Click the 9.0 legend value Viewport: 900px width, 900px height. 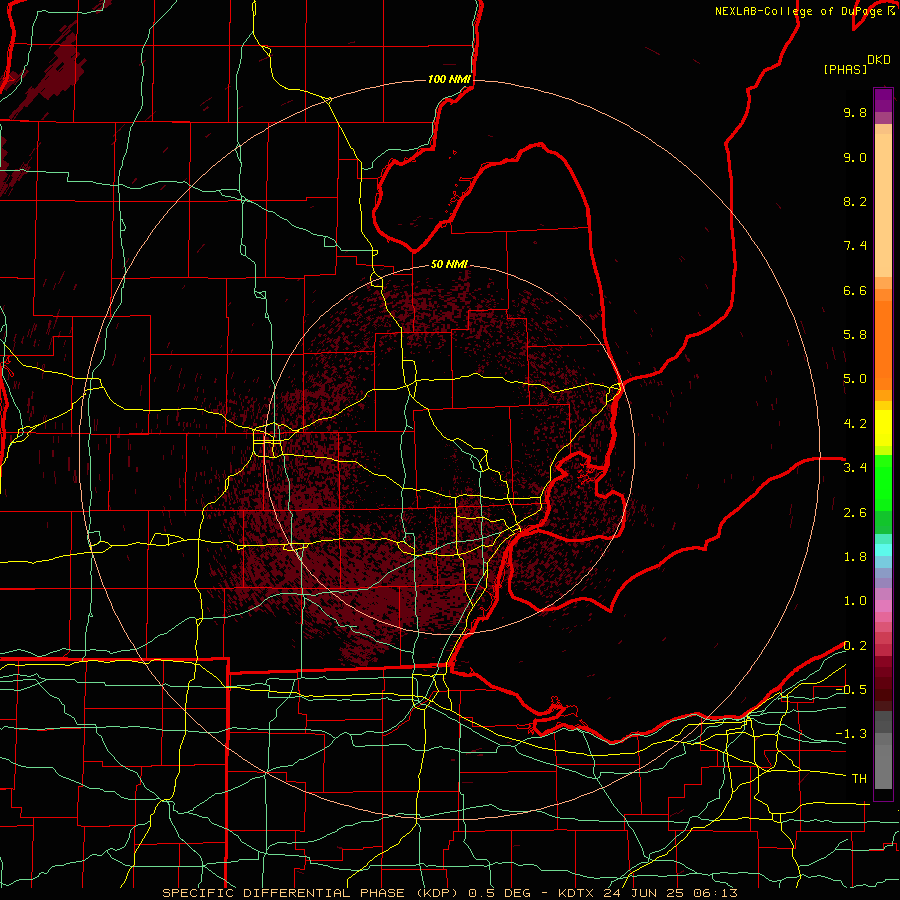coord(855,157)
